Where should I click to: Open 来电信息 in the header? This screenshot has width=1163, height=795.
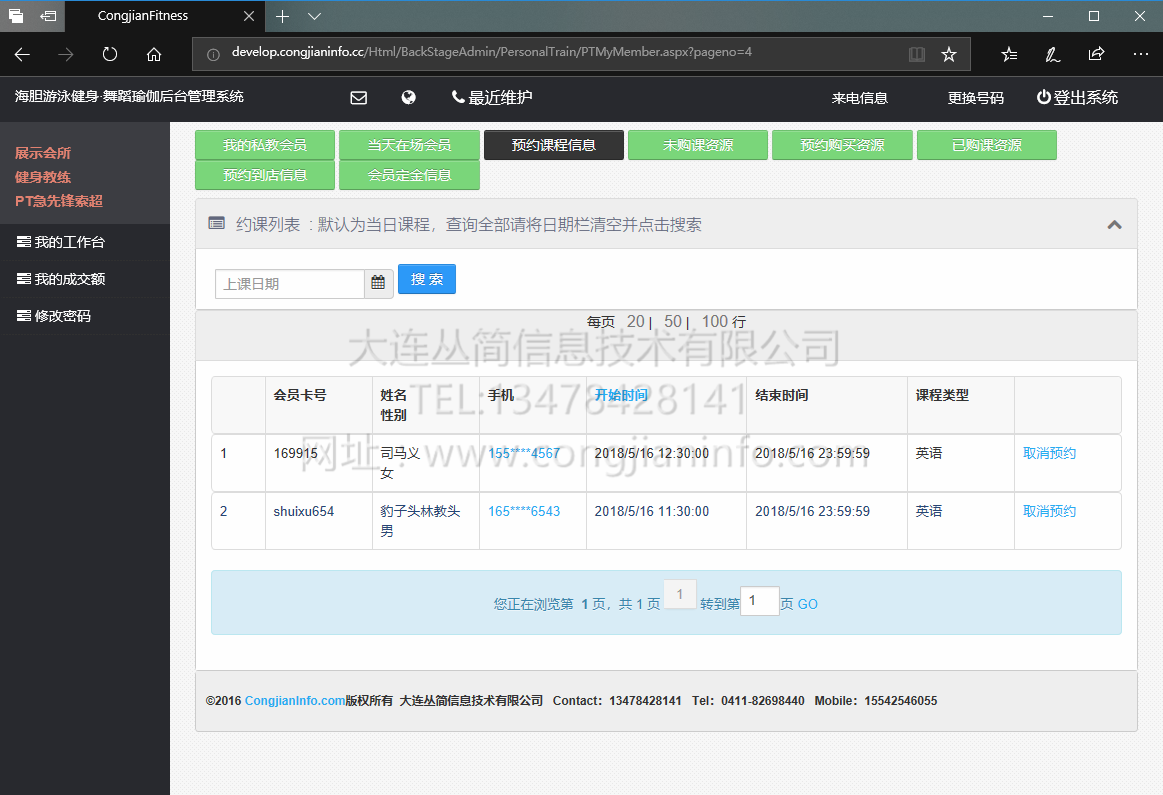(x=860, y=98)
